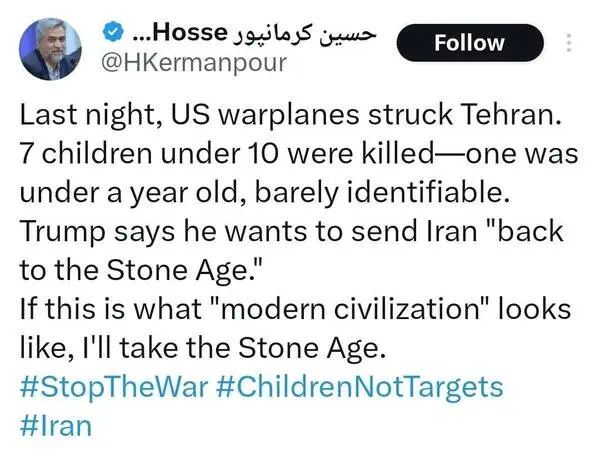600x463 pixels.
Task: Open the three-dot more options menu
Action: click(570, 43)
